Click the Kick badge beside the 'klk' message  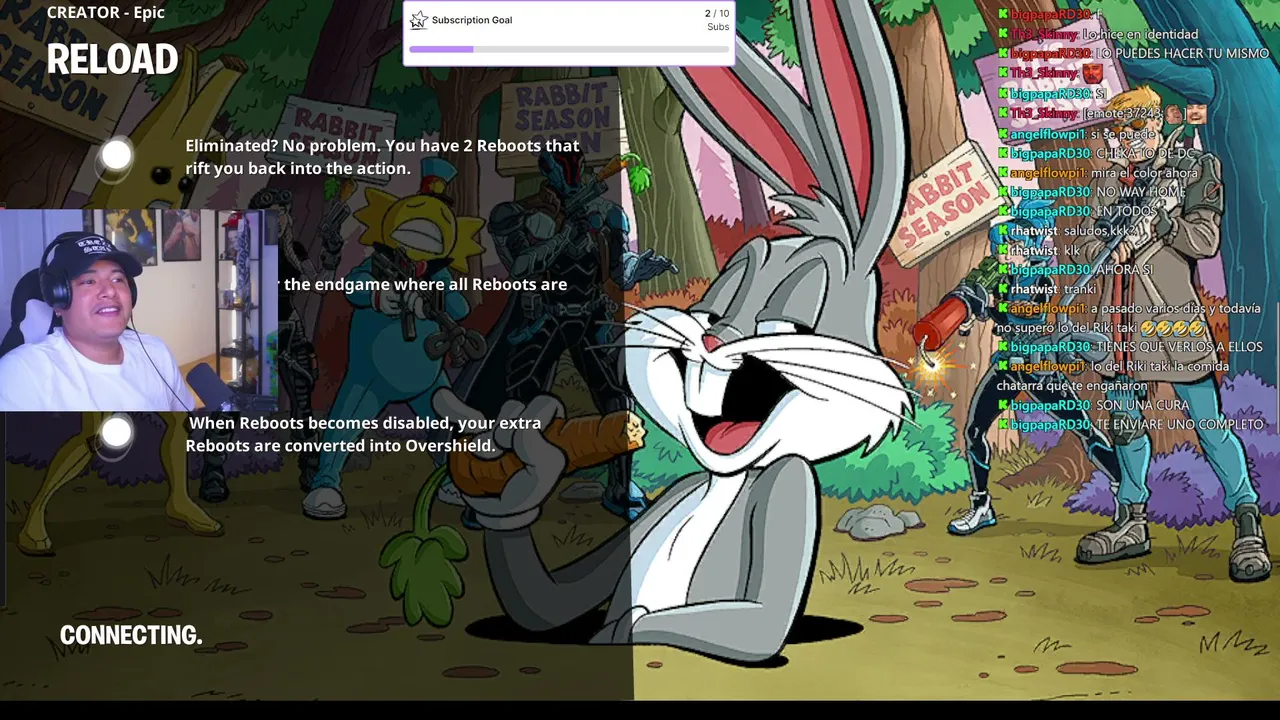[x=1003, y=250]
